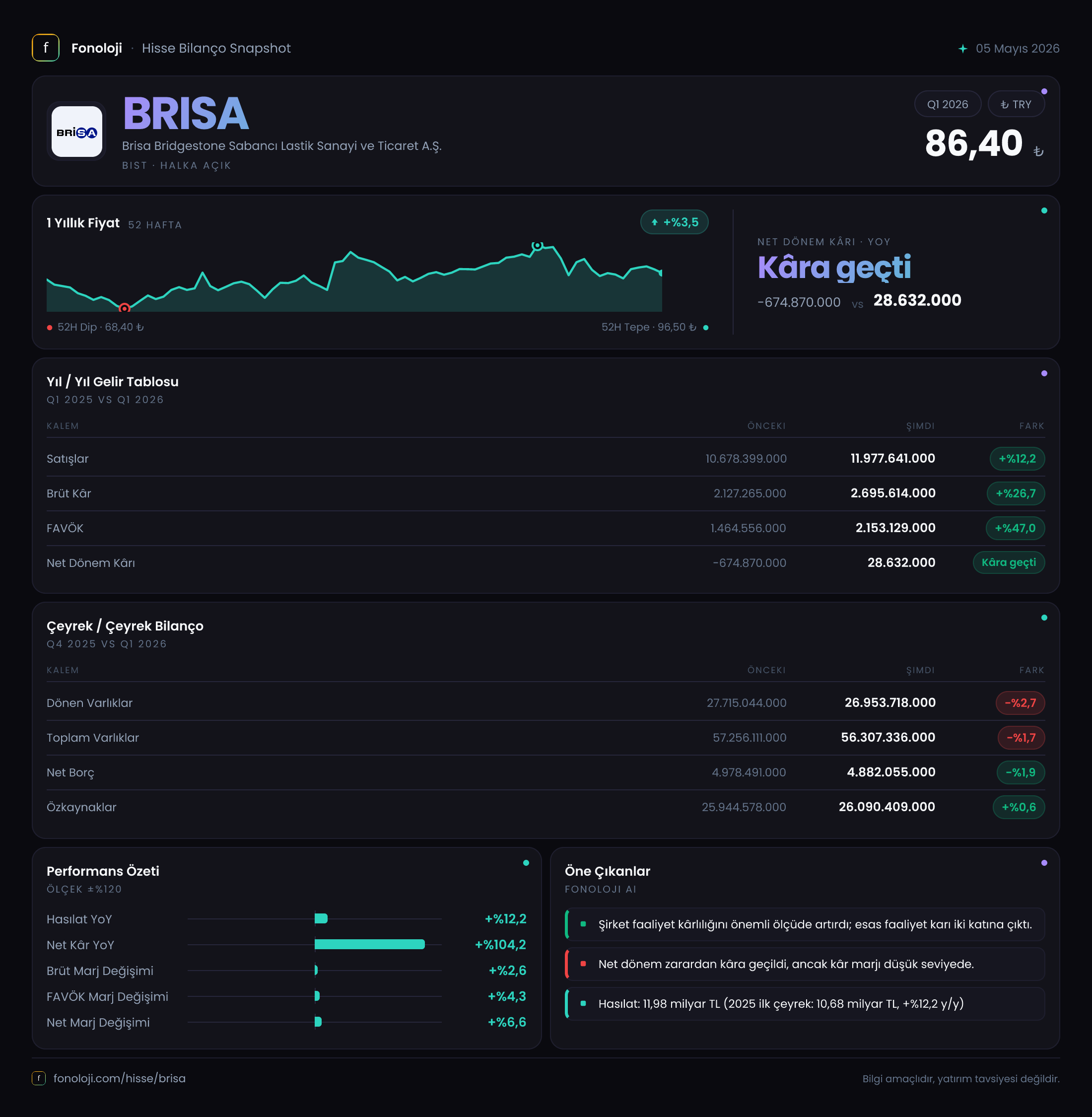Click the "Hisse Bilanço Snapshot" header text

click(216, 48)
